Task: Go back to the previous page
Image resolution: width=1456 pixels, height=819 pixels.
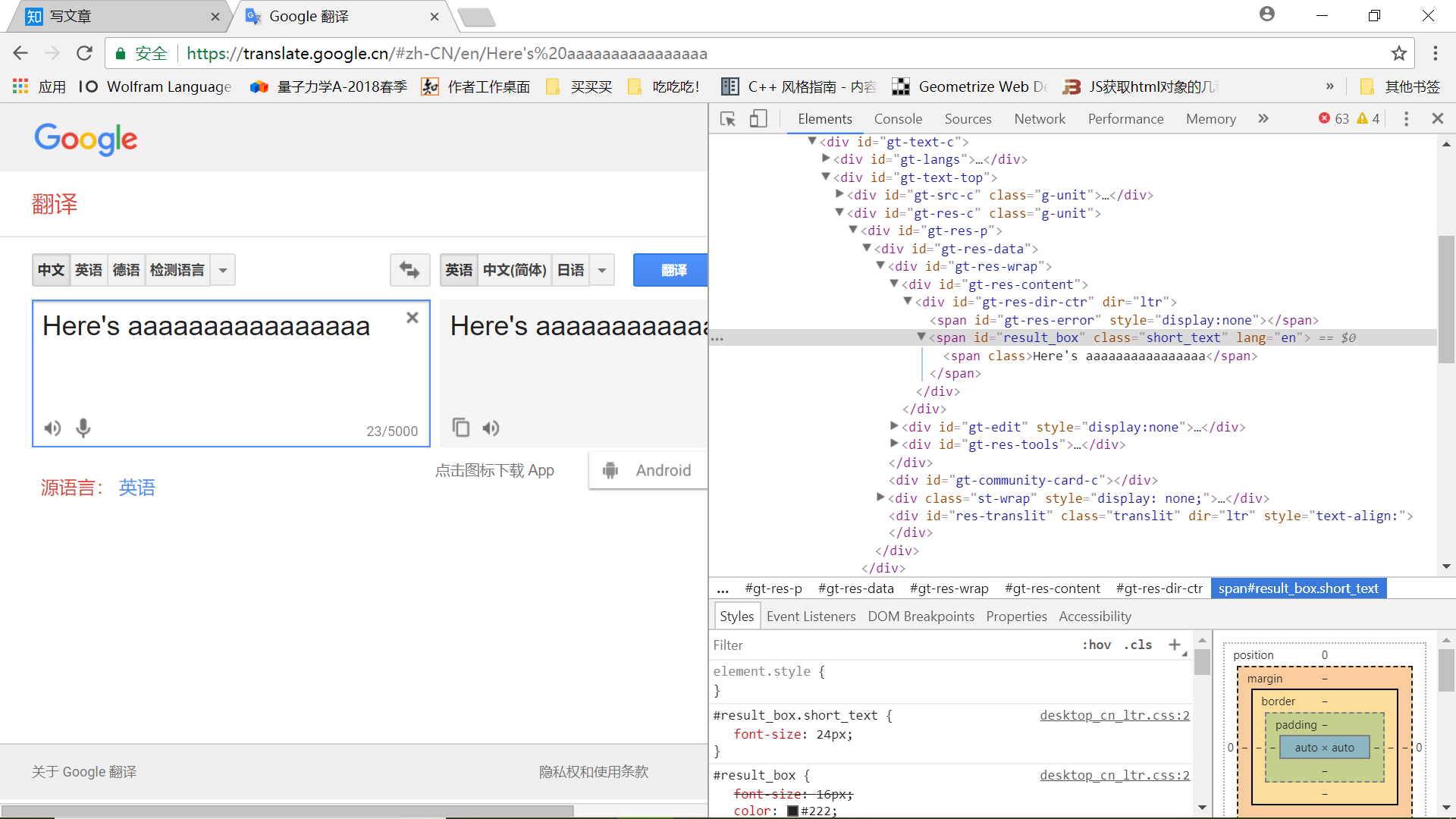Action: 20,53
